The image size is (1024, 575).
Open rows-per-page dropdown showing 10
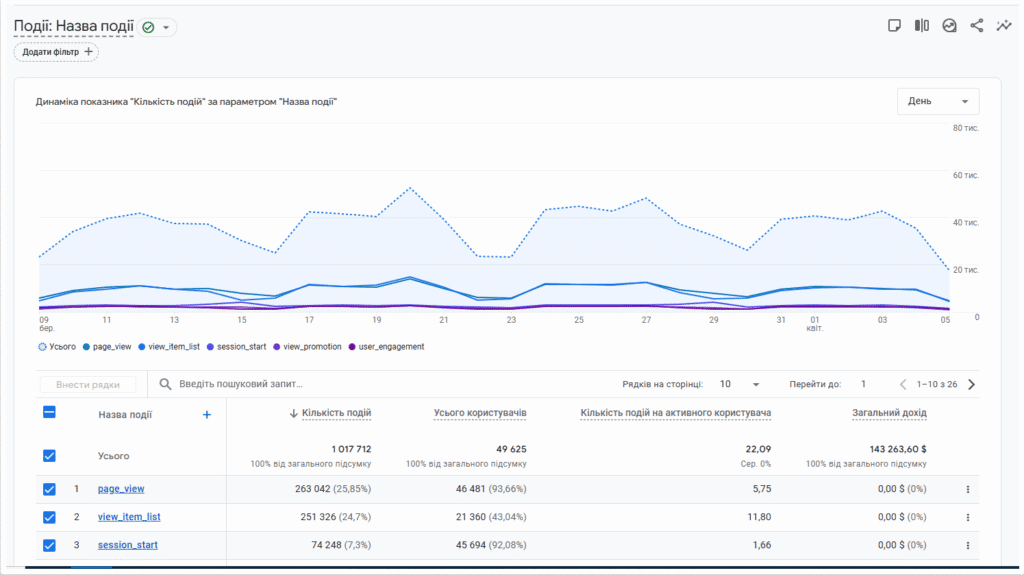739,384
